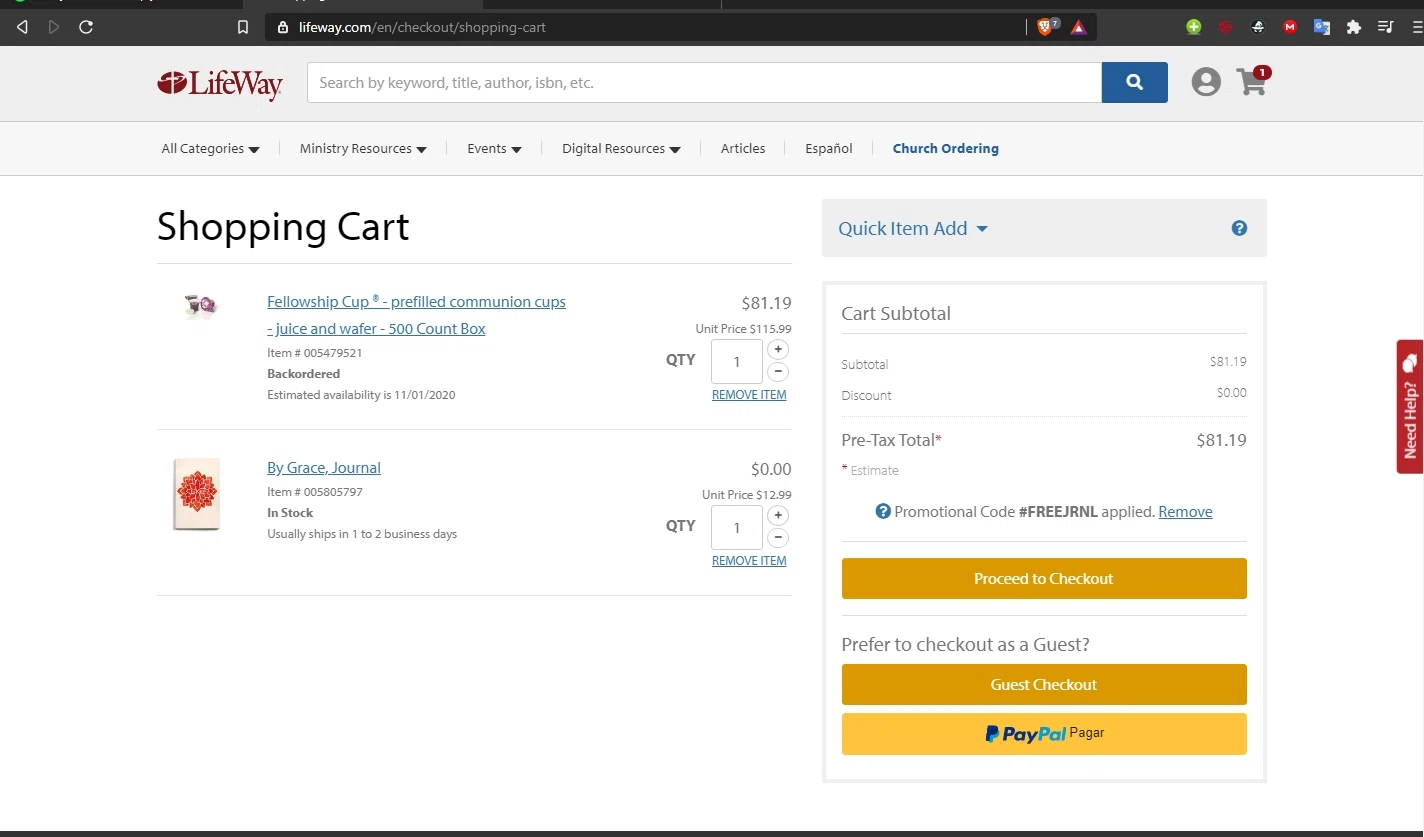Open the red MEGA extension icon

pyautogui.click(x=1290, y=27)
